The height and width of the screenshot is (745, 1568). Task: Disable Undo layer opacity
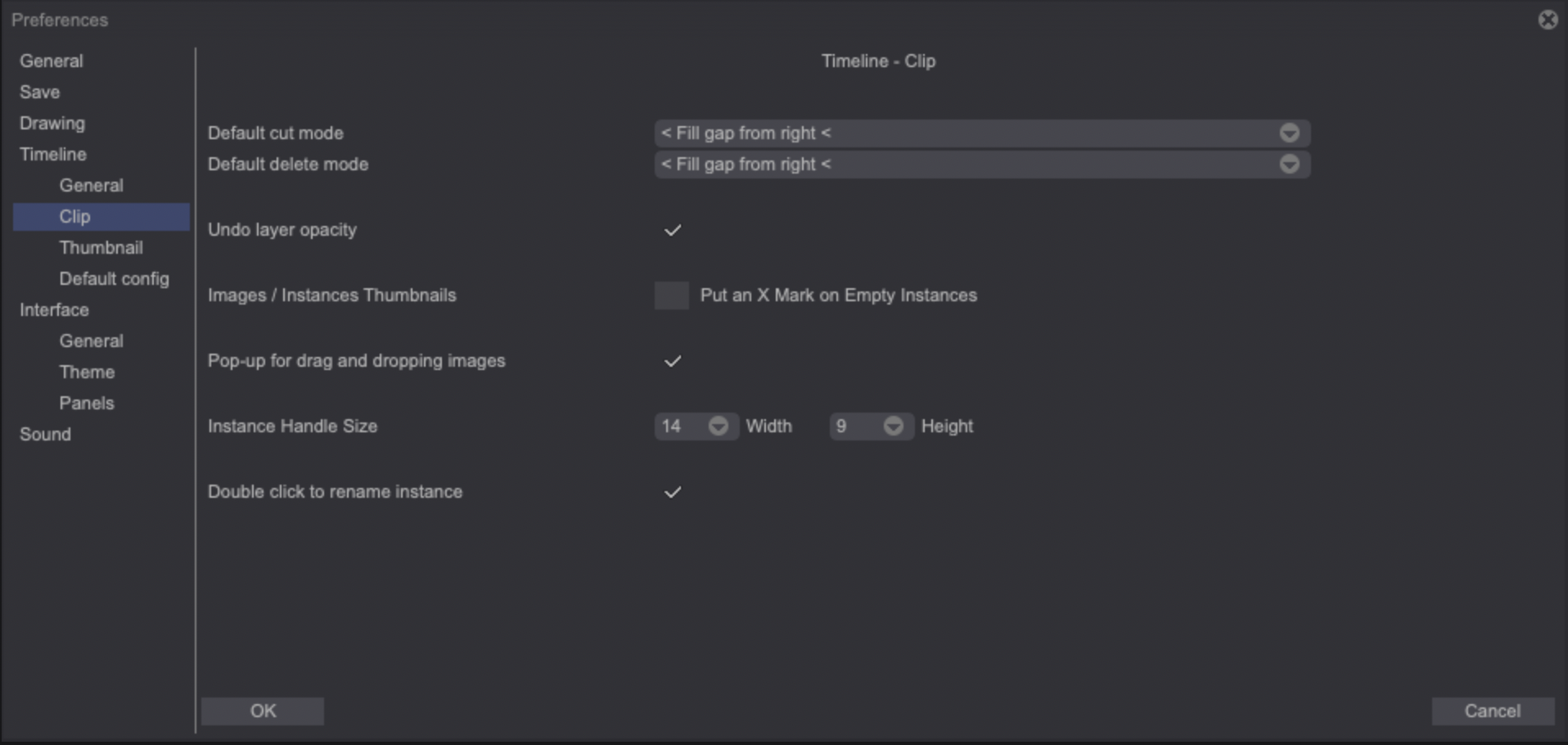[x=671, y=229]
